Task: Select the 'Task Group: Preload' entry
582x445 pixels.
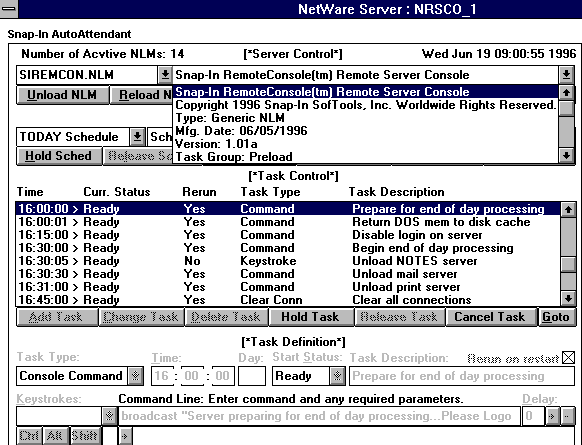Action: [x=366, y=157]
